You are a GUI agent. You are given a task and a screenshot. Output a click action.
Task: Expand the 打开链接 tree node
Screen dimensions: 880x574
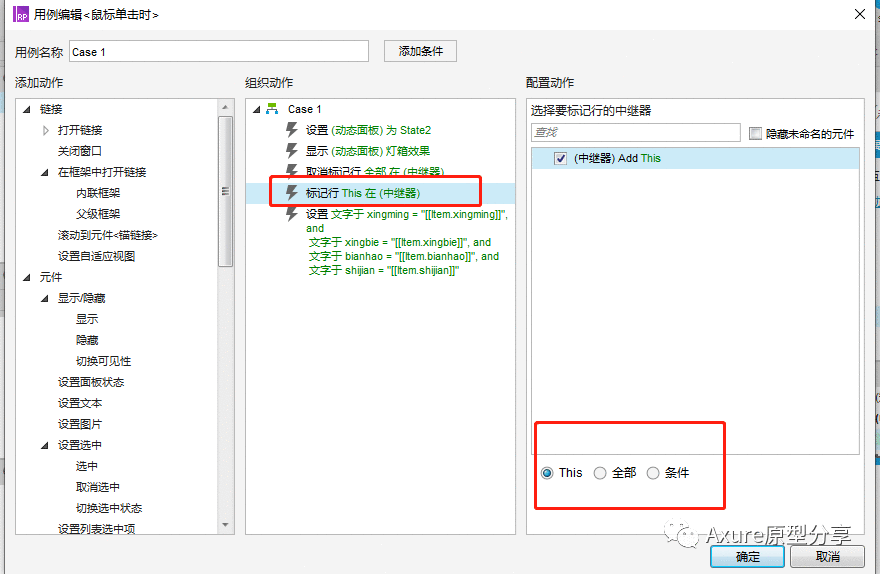tap(45, 130)
